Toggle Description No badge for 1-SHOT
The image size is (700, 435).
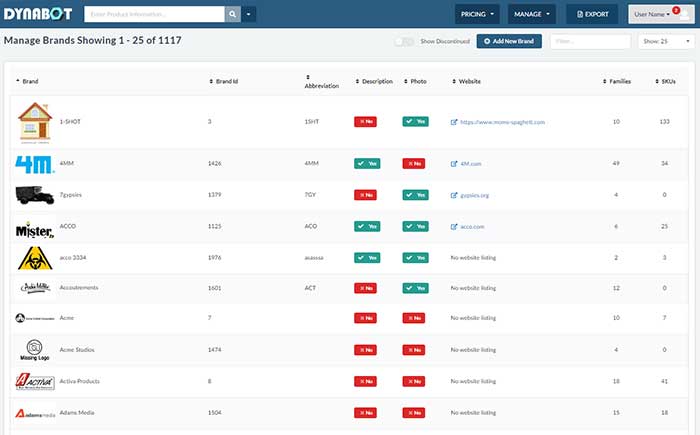pos(365,121)
